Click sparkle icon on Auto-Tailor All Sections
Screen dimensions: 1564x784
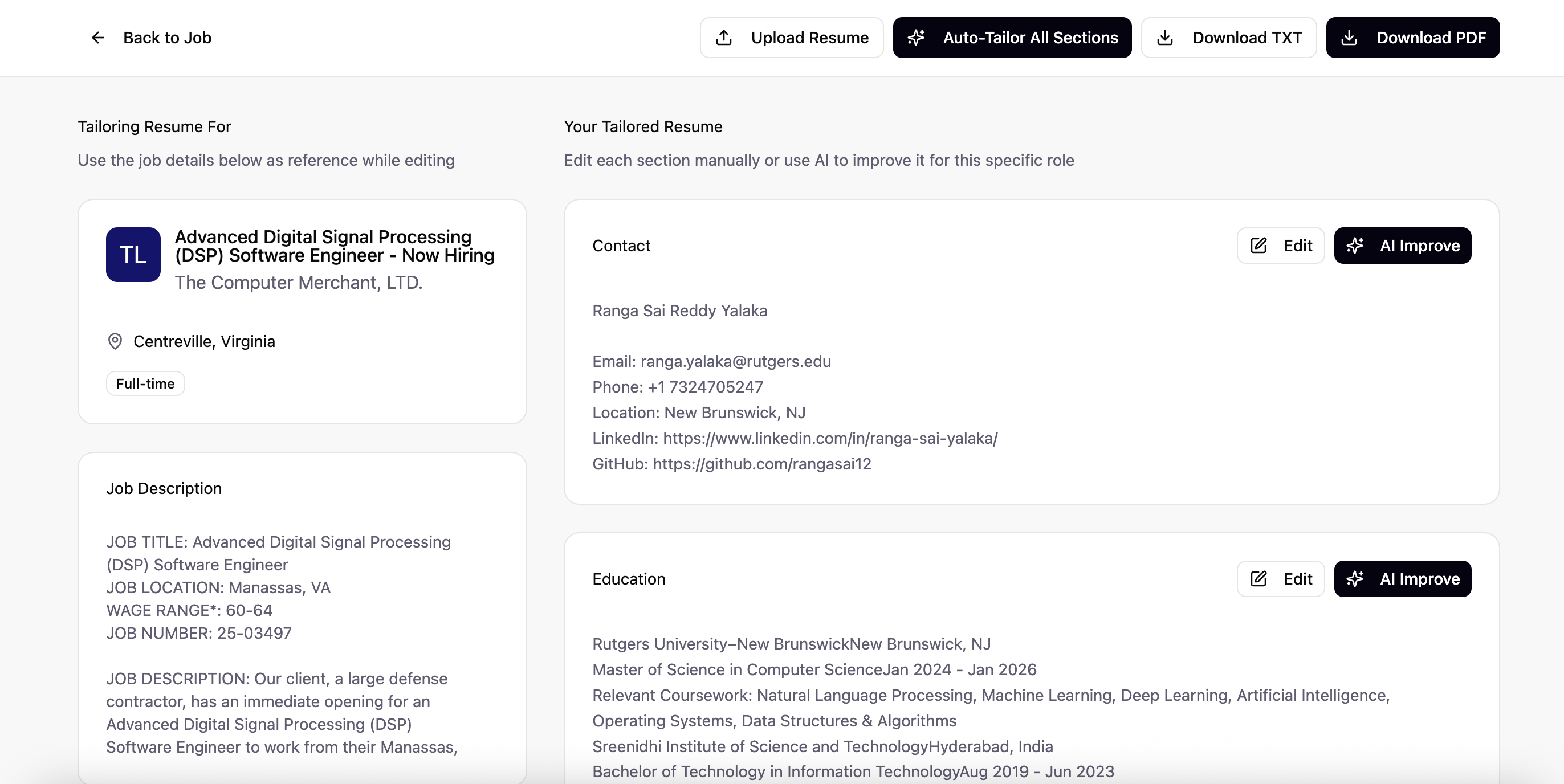(916, 38)
